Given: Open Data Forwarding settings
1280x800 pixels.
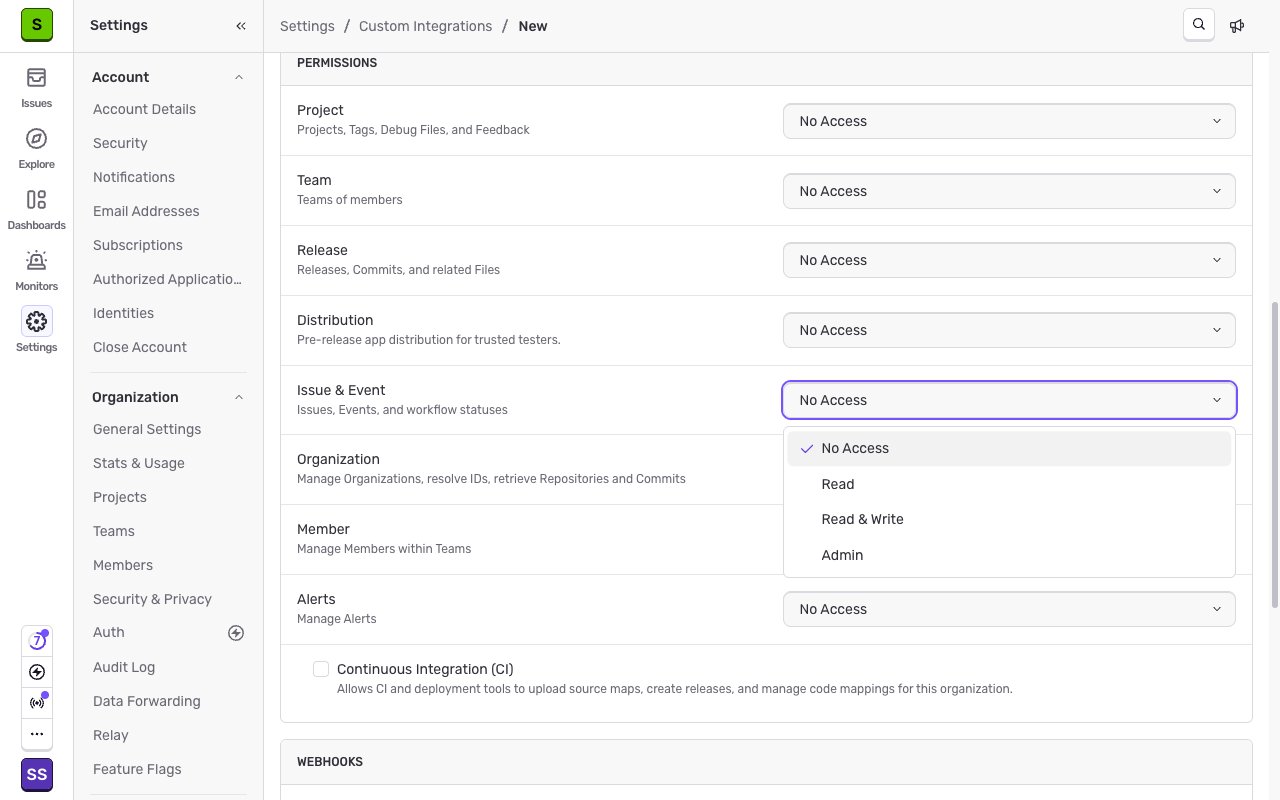Looking at the screenshot, I should pos(147,701).
